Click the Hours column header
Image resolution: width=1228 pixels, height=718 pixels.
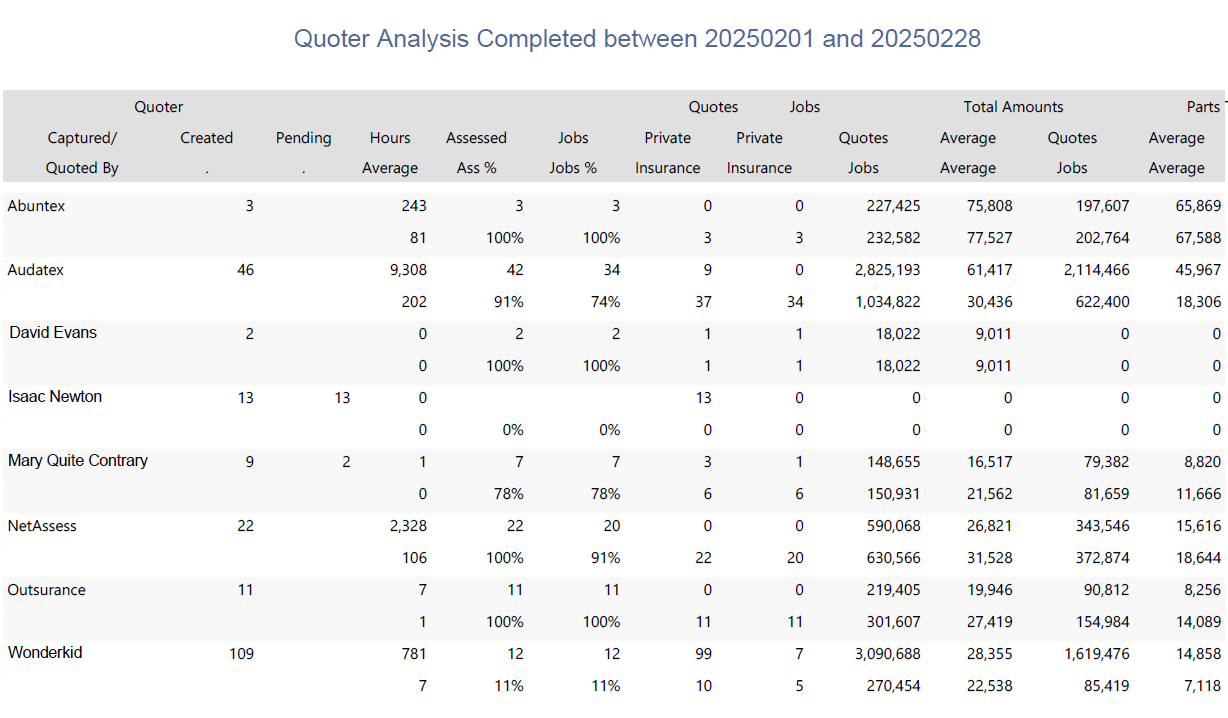coord(390,138)
